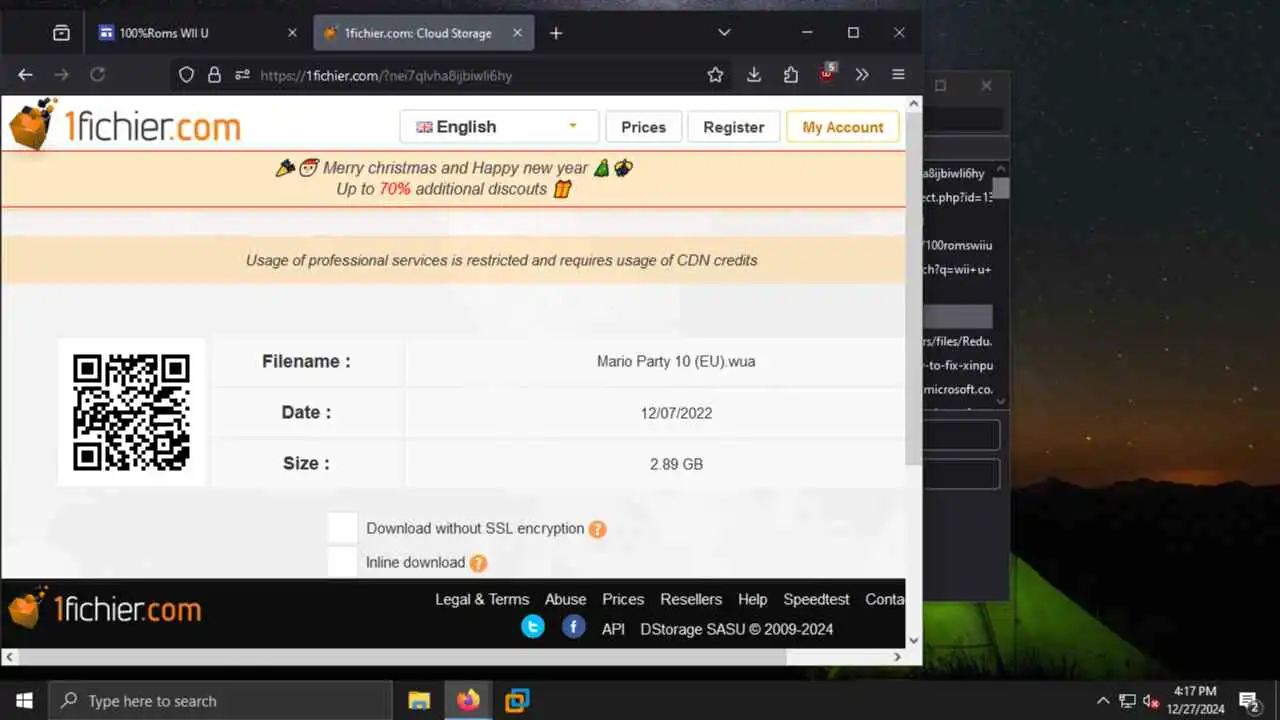Screen dimensions: 1280x720
Task: Click the 12/07/2022 date value
Action: [x=676, y=413]
